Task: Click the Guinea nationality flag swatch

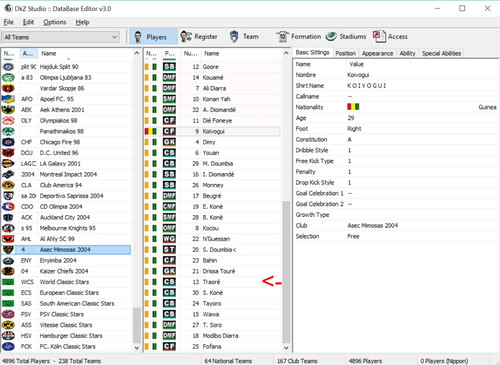Action: coord(353,107)
